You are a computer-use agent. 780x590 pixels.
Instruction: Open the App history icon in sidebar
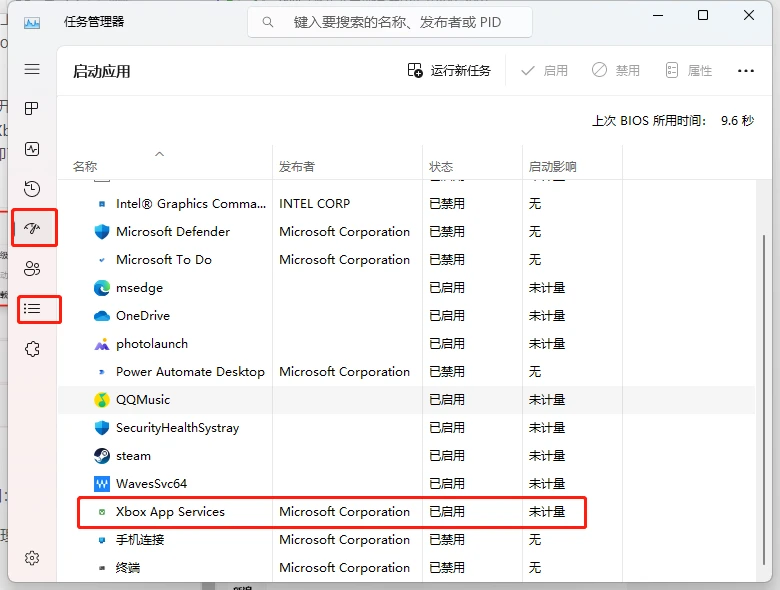coord(32,189)
